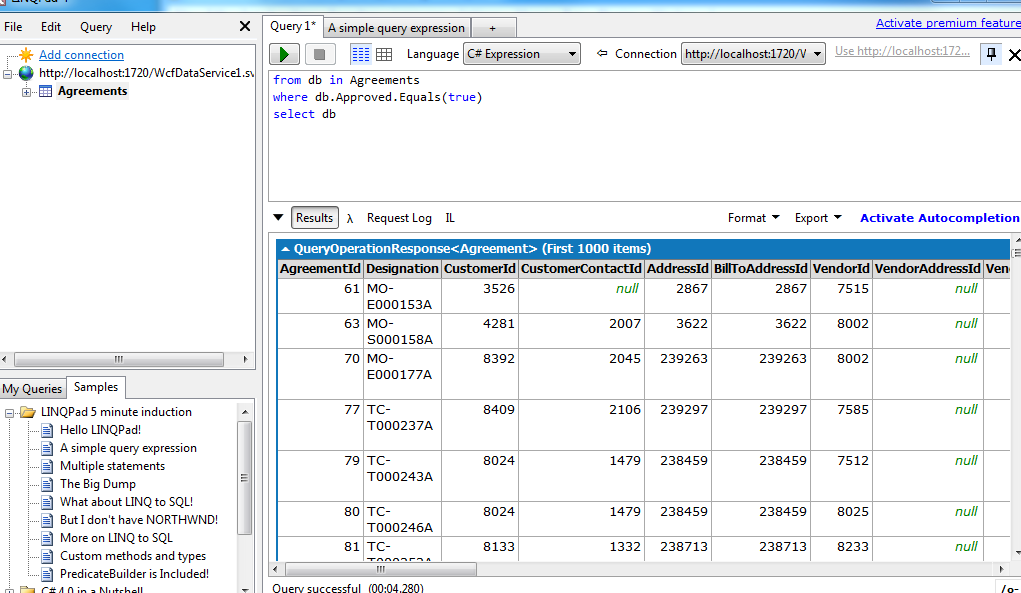
Task: Click the Use http://localhost:172... link
Action: [902, 51]
